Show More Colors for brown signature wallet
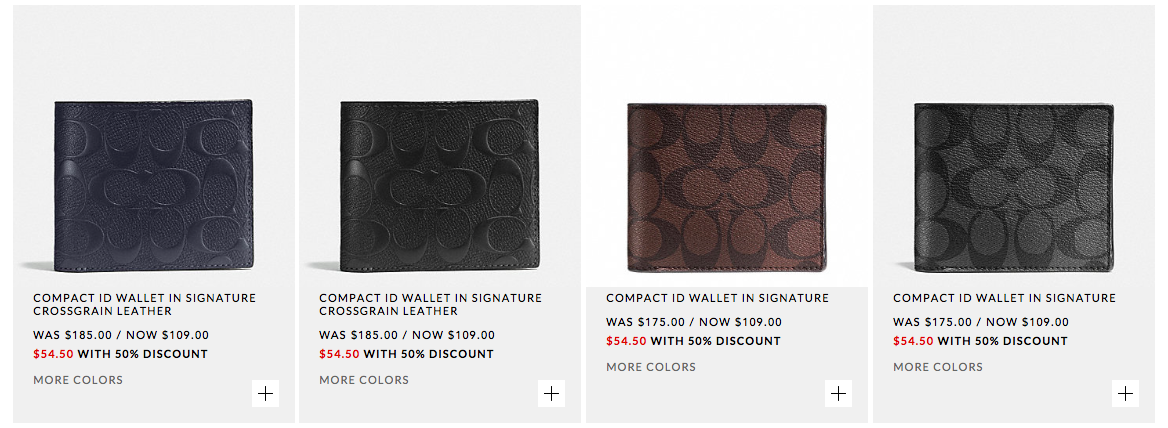Screen dimensions: 1168x428 click(651, 367)
